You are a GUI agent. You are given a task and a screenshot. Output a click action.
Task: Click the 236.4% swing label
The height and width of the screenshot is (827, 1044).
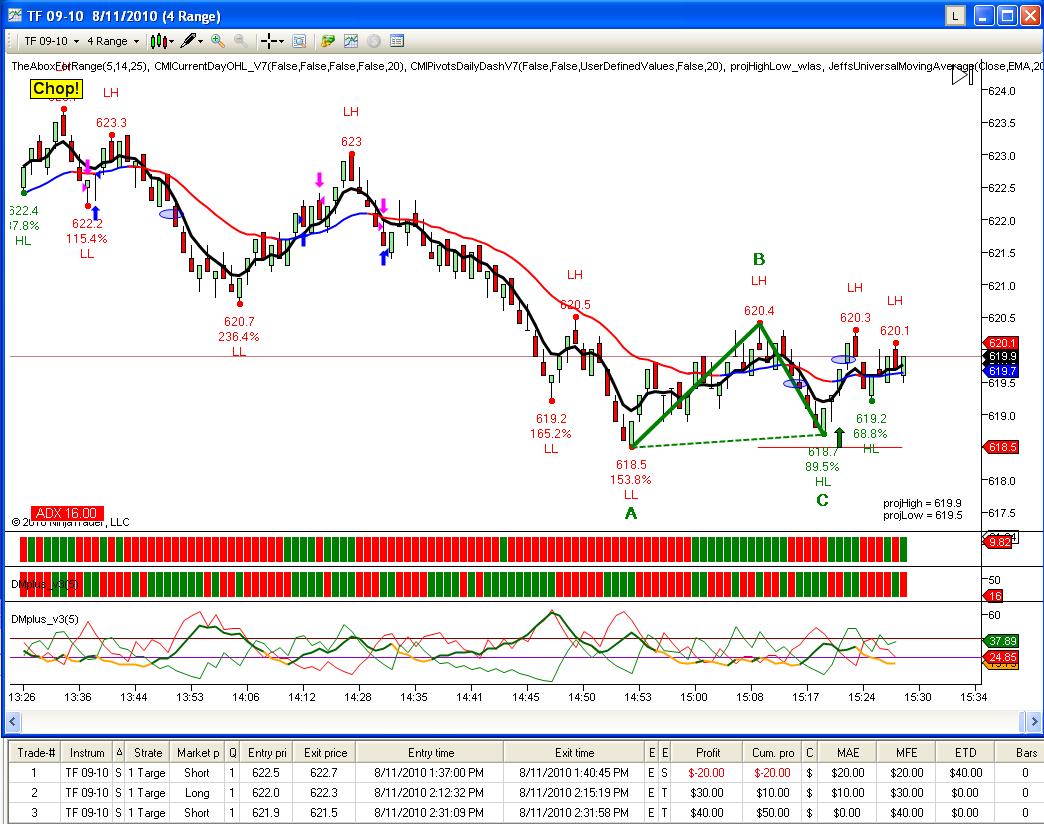click(238, 337)
